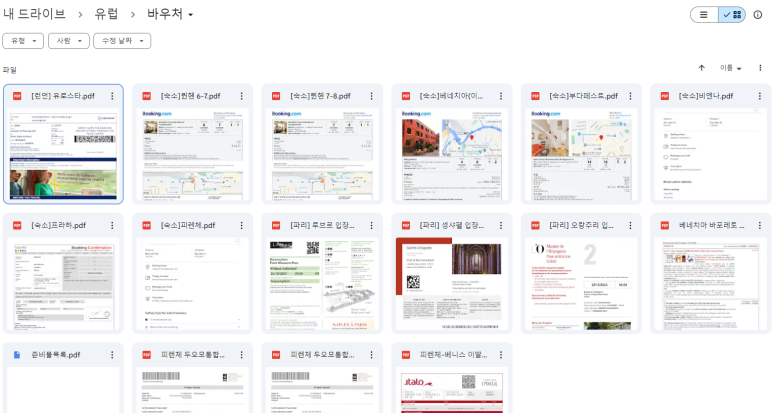The height and width of the screenshot is (413, 773).
Task: Go to 내 드라이브 in breadcrumb
Action: click(35, 14)
